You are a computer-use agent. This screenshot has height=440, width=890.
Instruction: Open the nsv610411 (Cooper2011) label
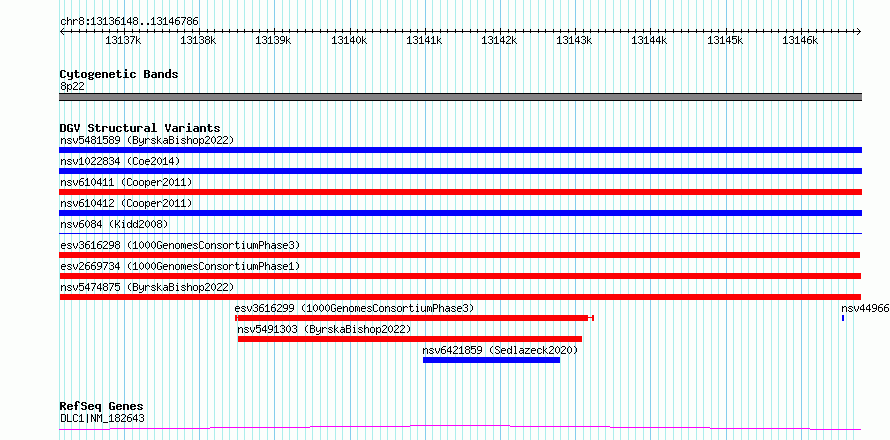(126, 182)
